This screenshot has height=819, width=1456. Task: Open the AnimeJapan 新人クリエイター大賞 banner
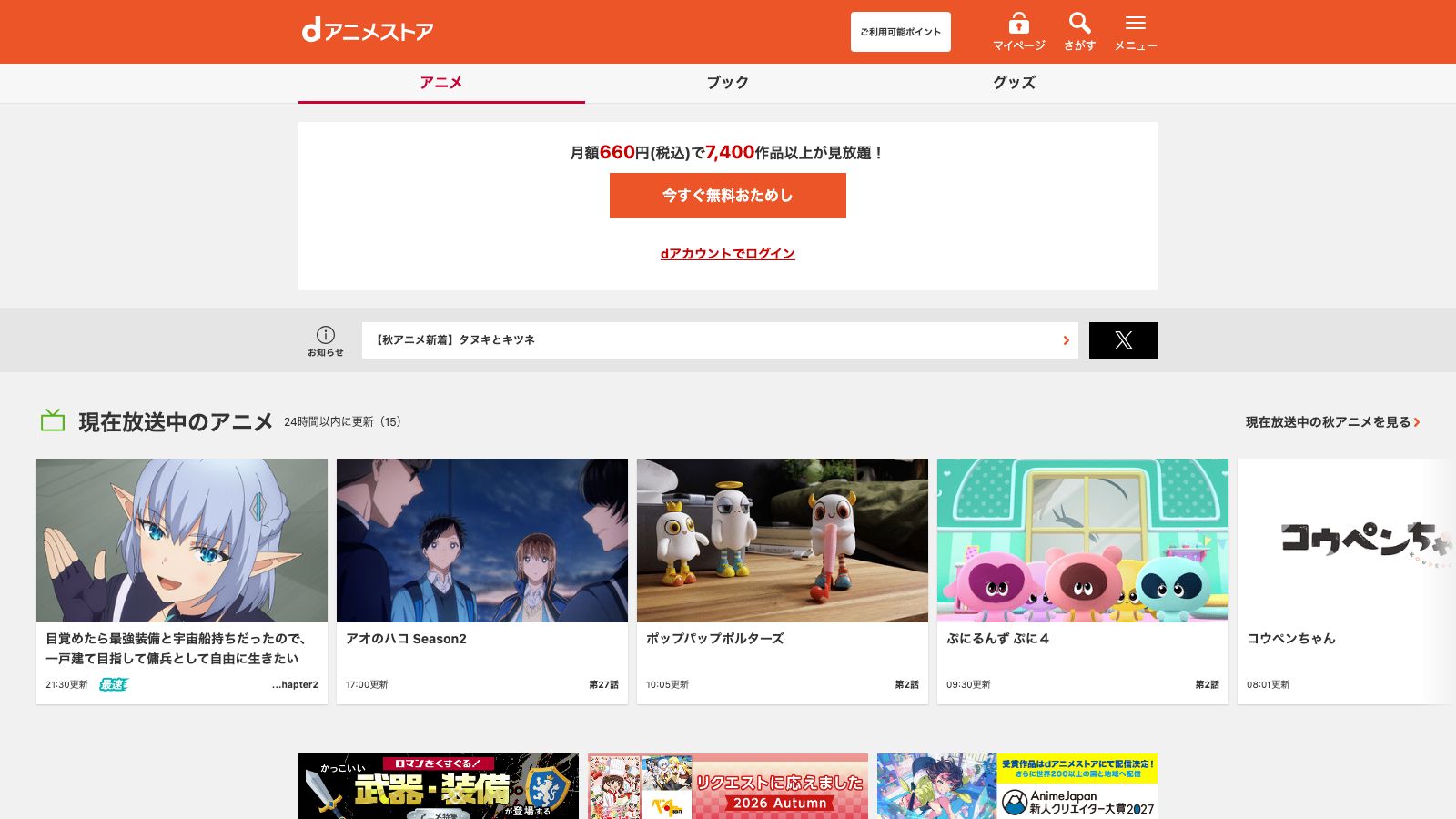[x=1017, y=786]
